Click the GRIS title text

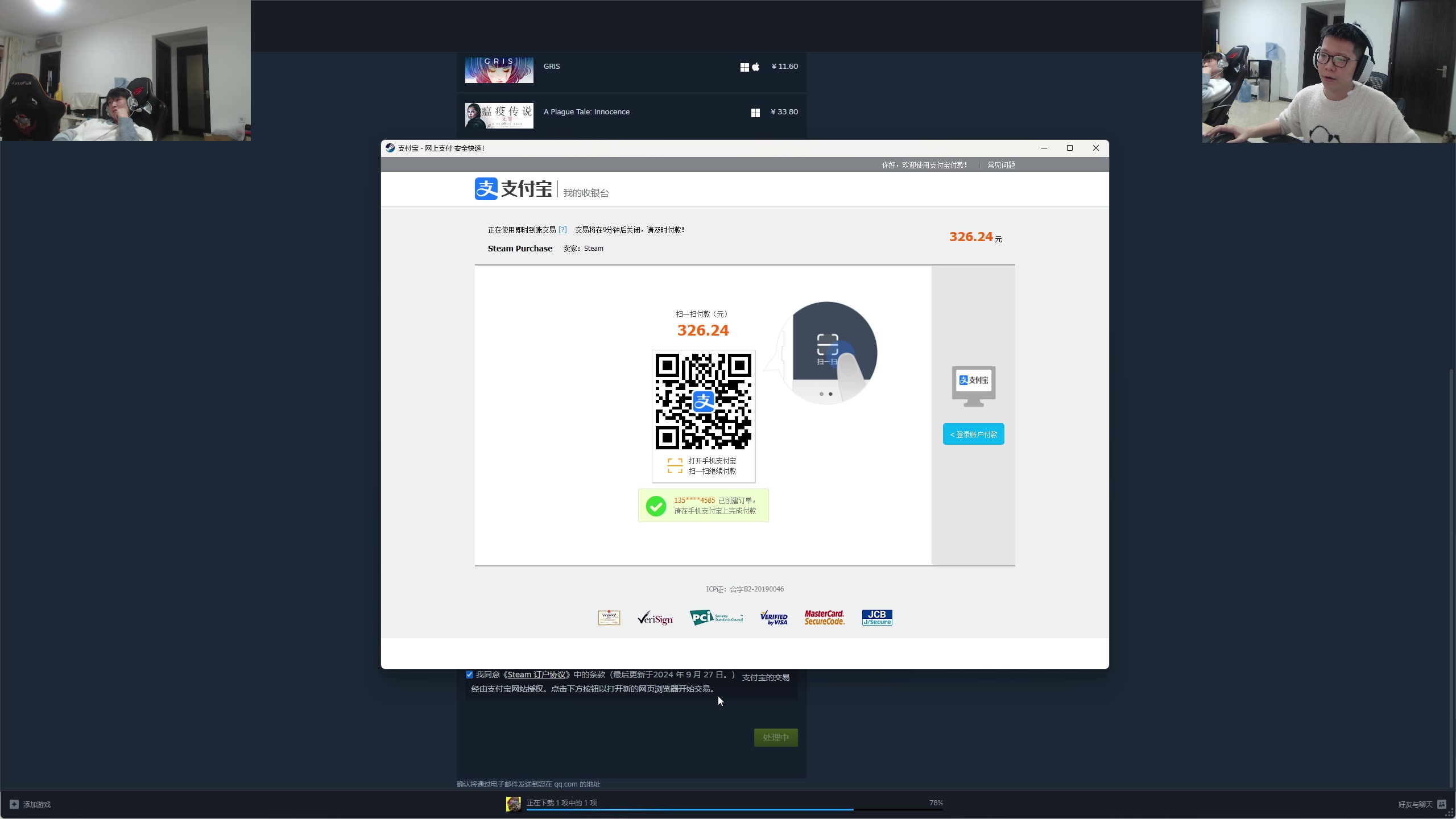(x=552, y=67)
